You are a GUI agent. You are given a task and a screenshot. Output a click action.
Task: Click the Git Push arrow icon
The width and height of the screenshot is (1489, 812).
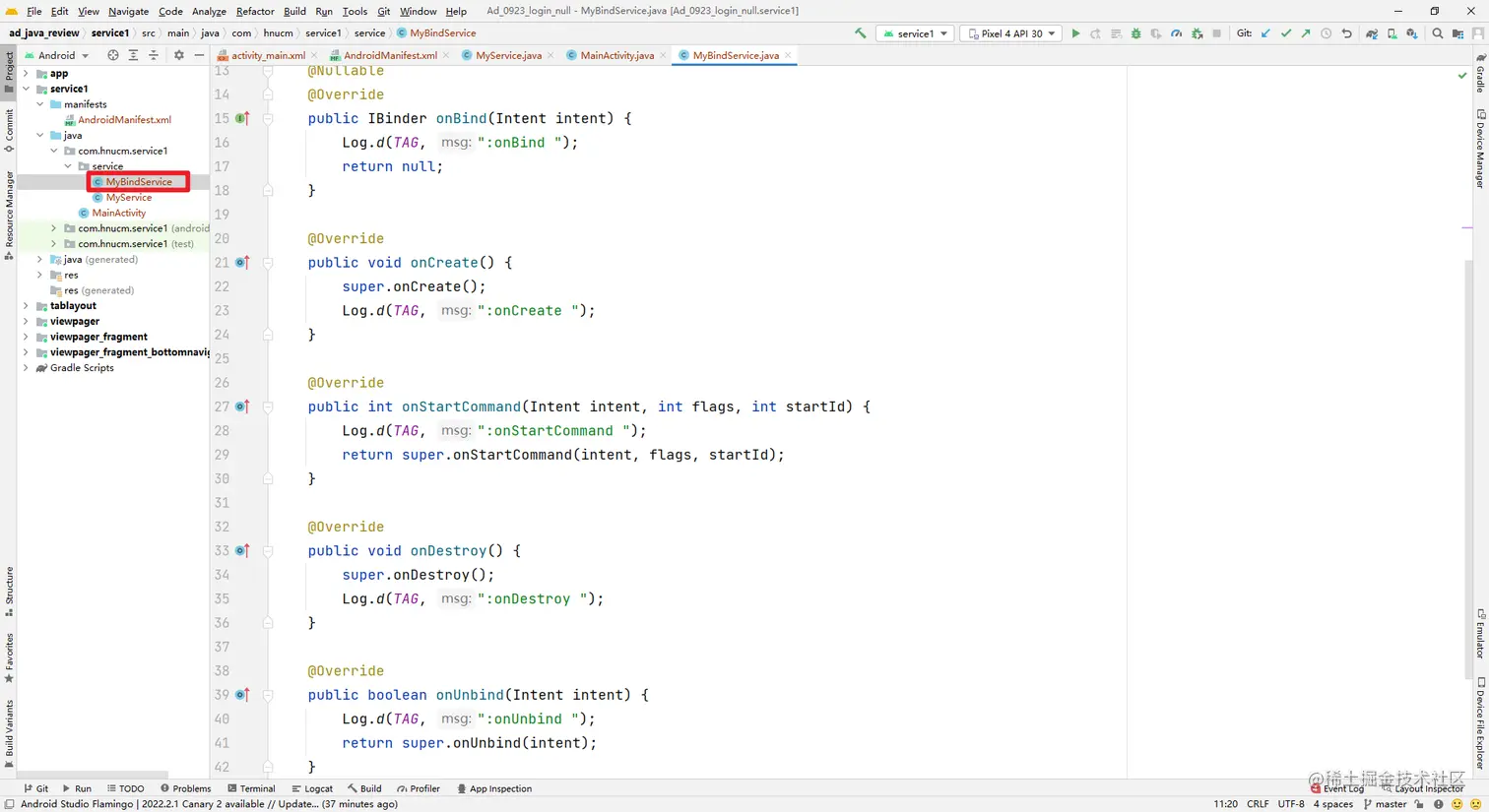tap(1306, 33)
